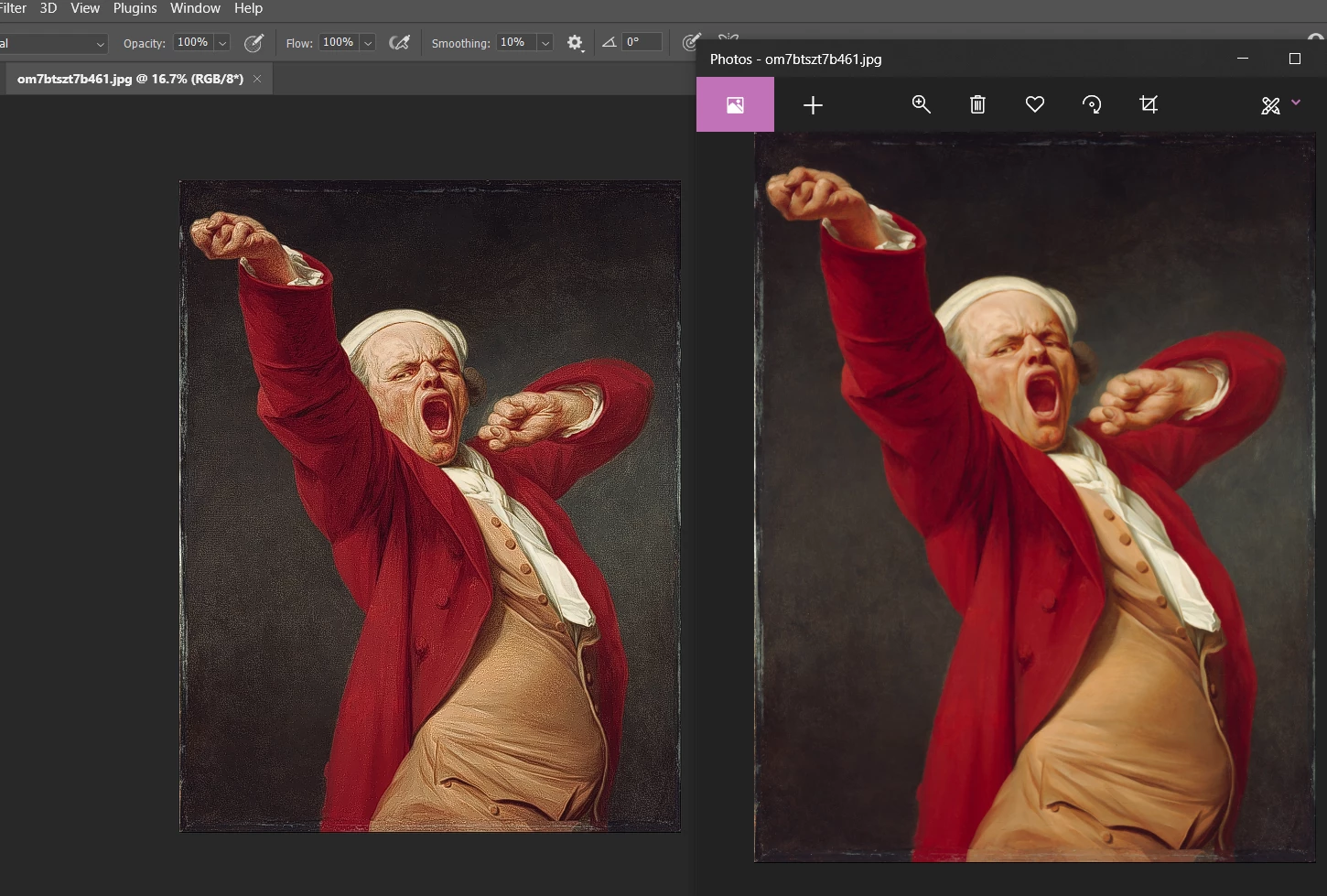The height and width of the screenshot is (896, 1327).
Task: Click the plus Add to icon in Photos
Action: (x=813, y=105)
